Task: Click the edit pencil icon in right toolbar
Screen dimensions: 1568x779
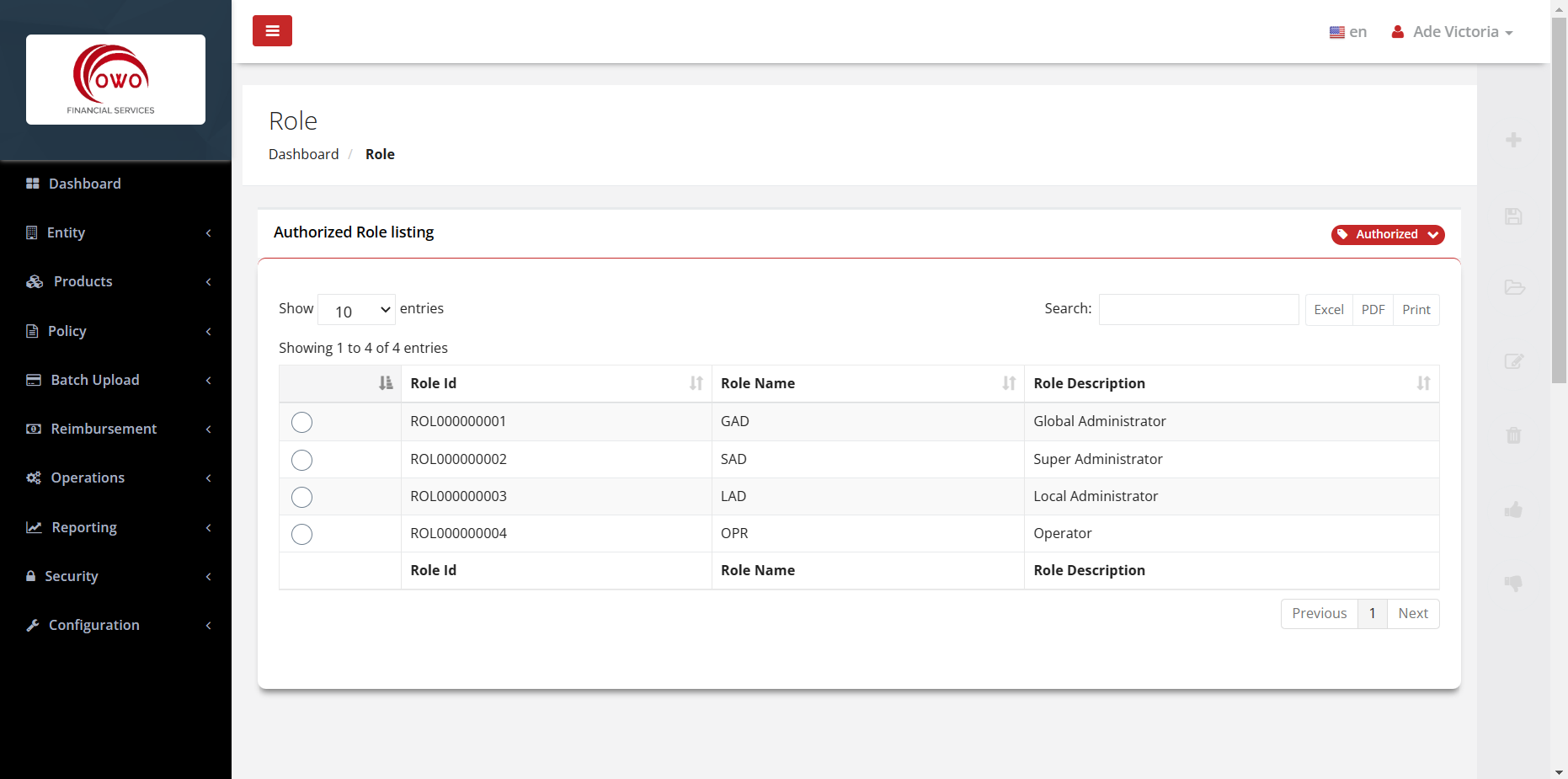Action: click(x=1514, y=361)
